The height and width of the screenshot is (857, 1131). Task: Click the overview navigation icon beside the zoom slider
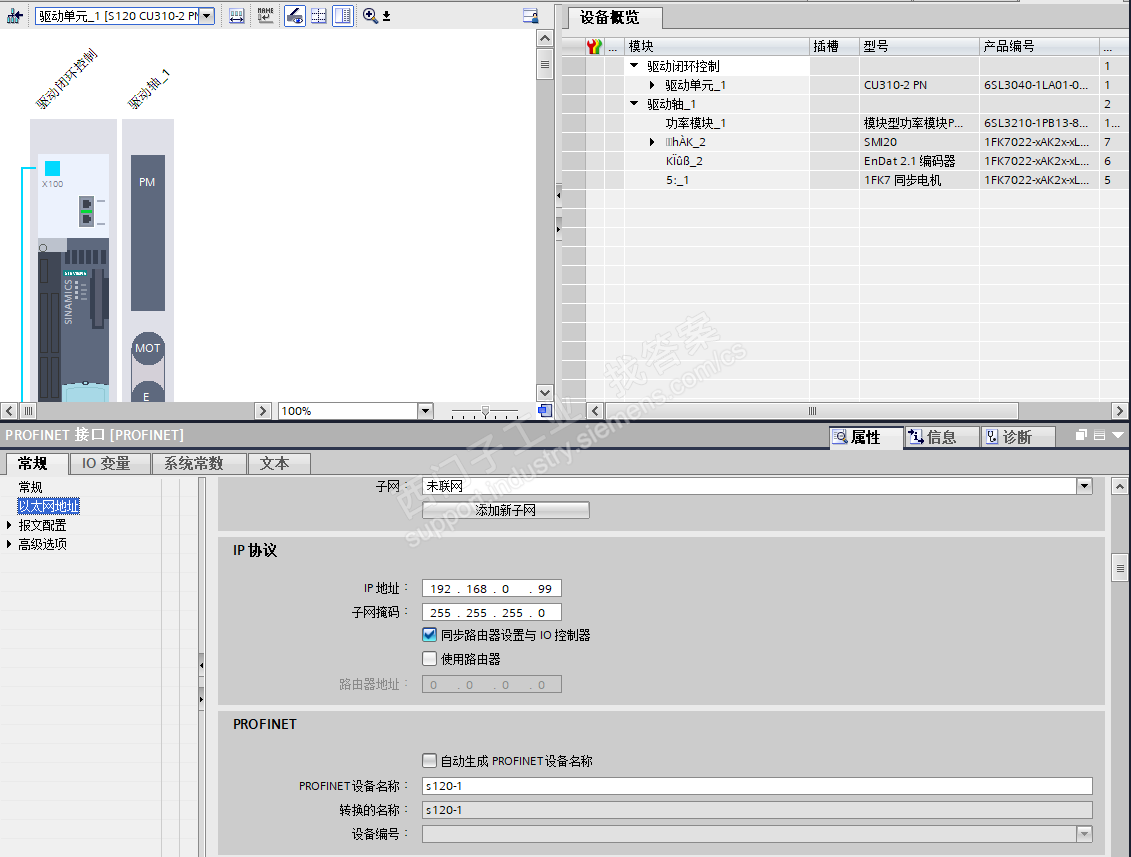[545, 410]
